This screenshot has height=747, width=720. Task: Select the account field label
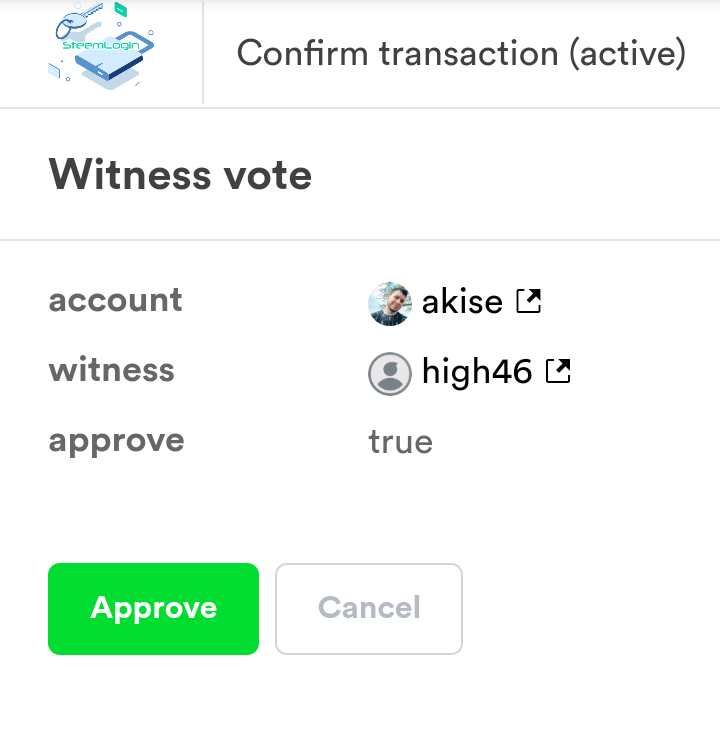pos(115,300)
